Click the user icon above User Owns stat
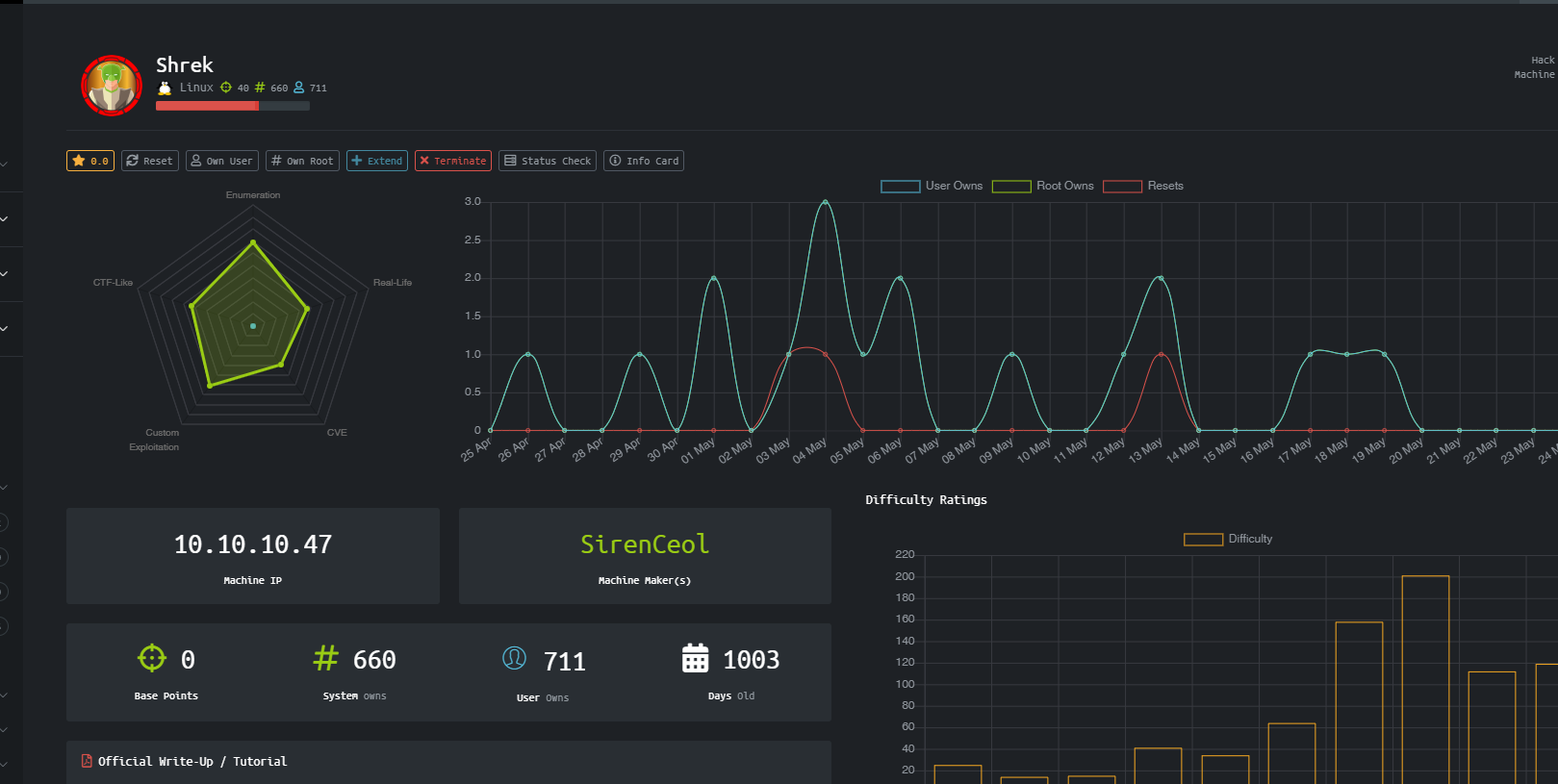 point(515,658)
